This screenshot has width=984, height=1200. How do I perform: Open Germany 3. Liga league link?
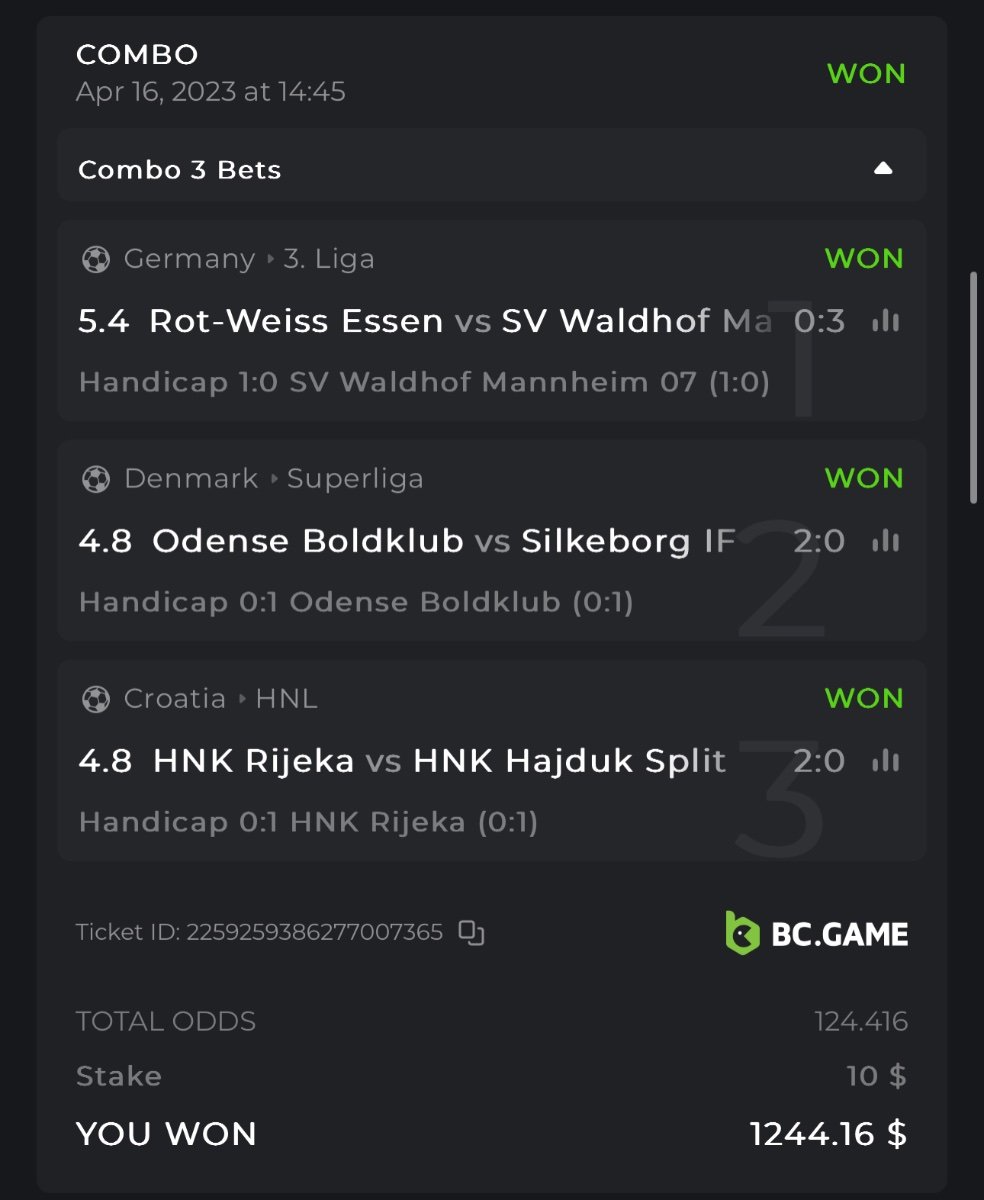(329, 259)
